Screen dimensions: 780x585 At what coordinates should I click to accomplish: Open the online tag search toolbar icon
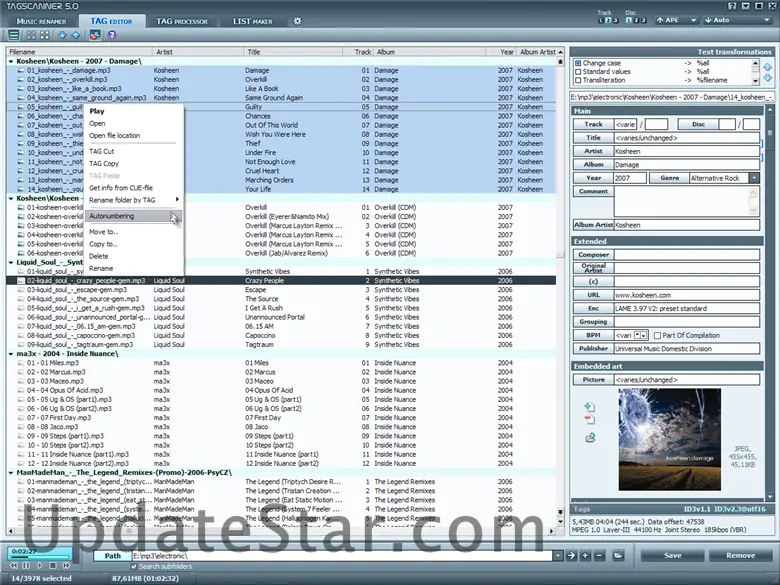pos(95,35)
